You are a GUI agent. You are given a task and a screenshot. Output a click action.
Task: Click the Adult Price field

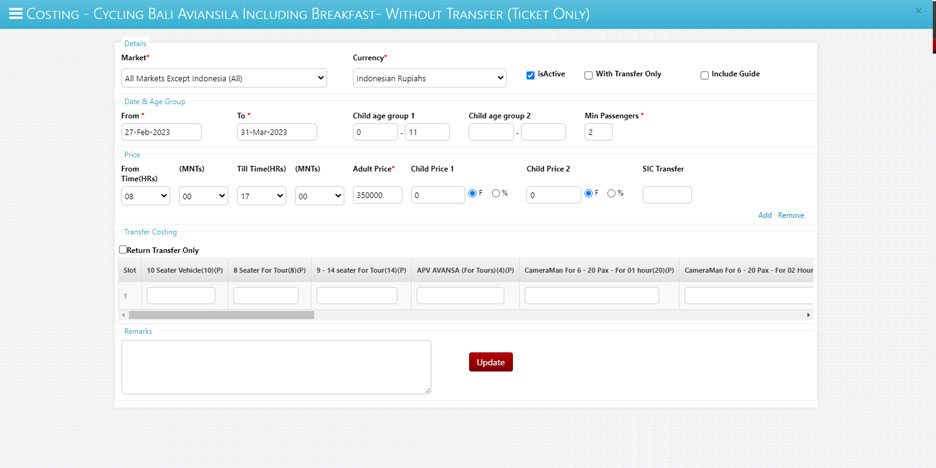tap(377, 195)
